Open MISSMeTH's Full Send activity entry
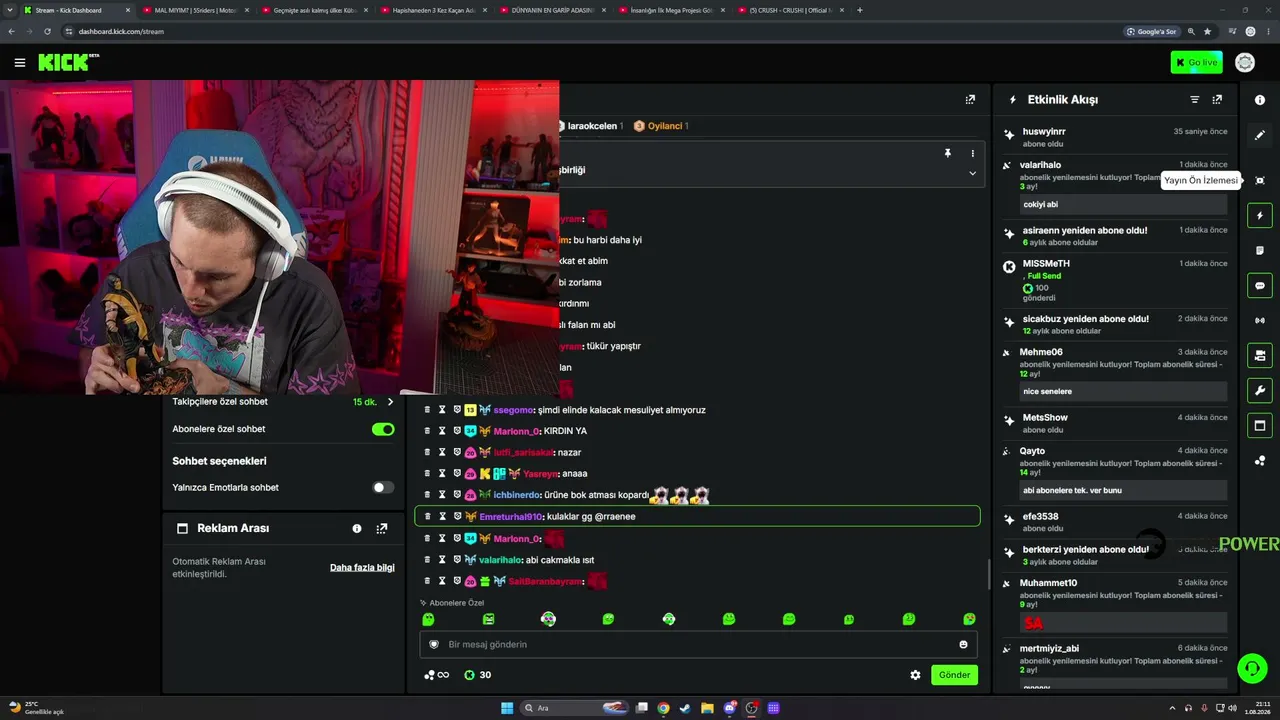 tap(1116, 280)
